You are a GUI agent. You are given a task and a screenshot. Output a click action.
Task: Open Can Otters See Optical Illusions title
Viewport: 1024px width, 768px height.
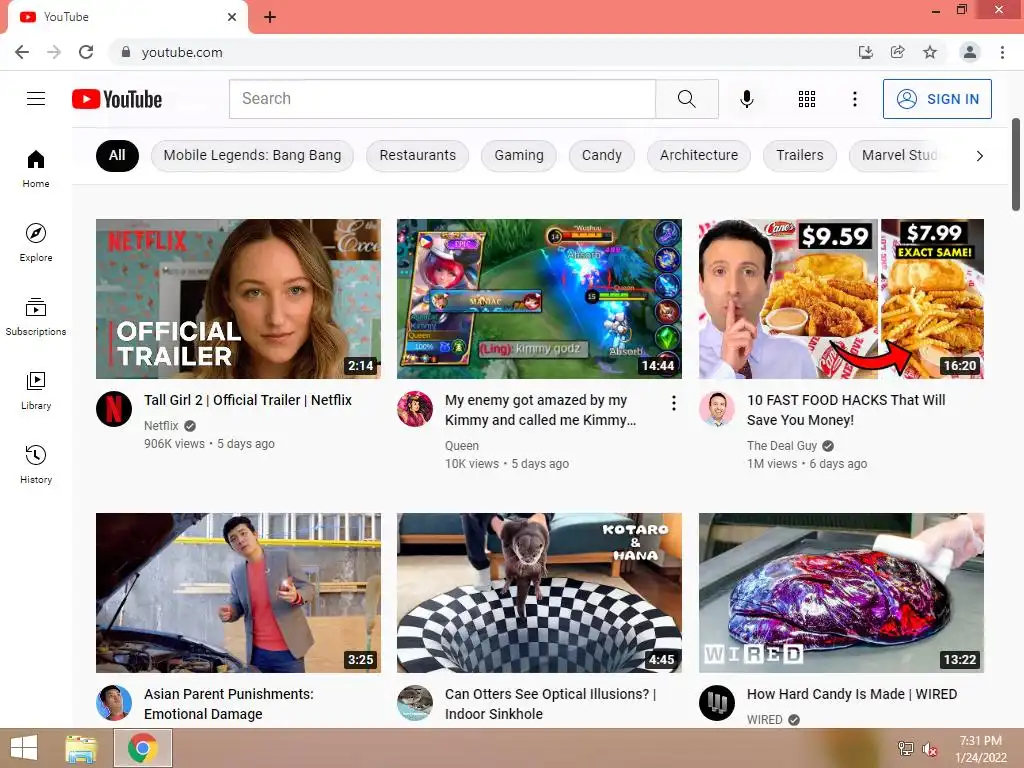[x=551, y=704]
